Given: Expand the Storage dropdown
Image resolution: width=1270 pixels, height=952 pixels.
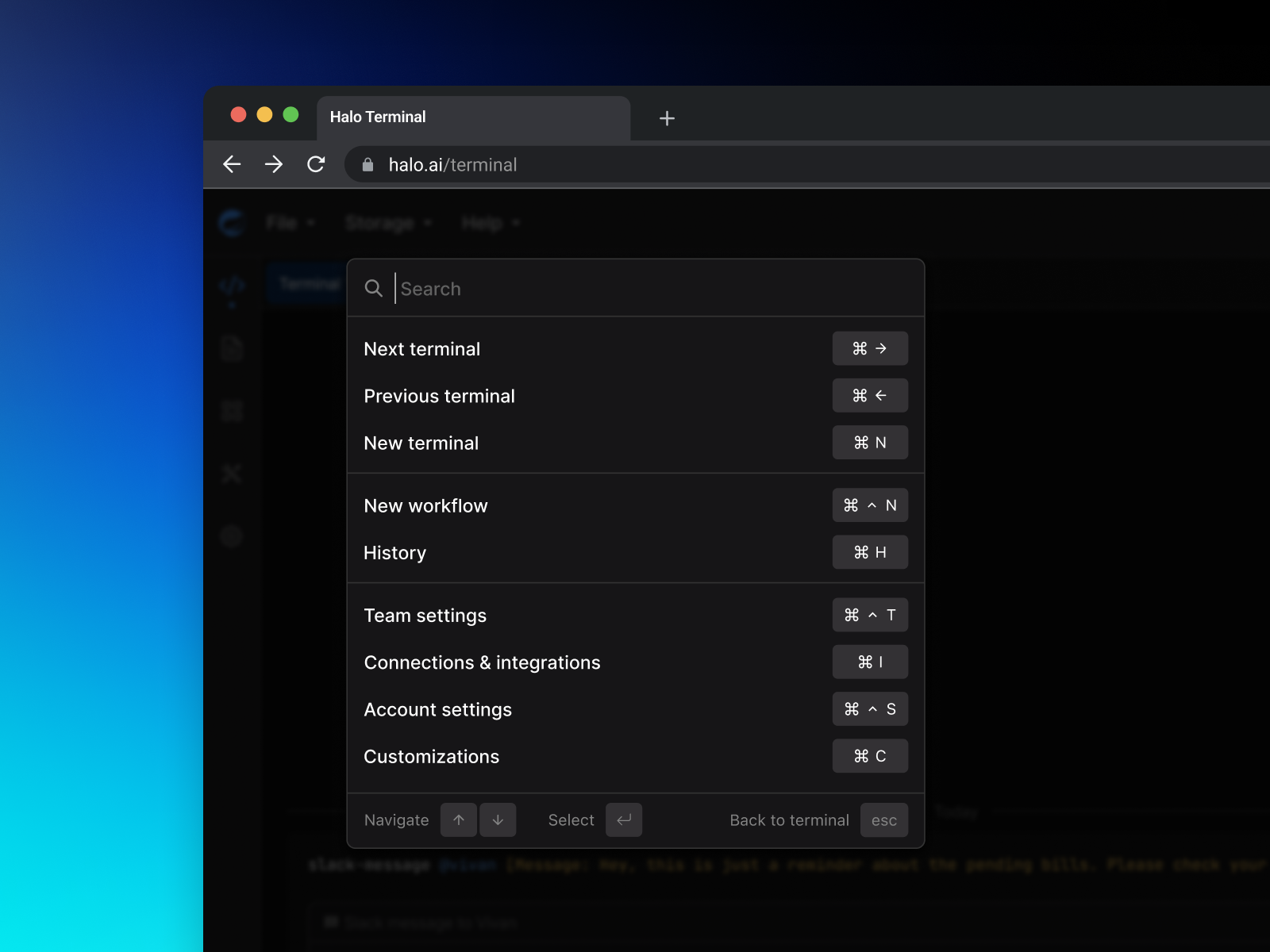Looking at the screenshot, I should pyautogui.click(x=382, y=223).
